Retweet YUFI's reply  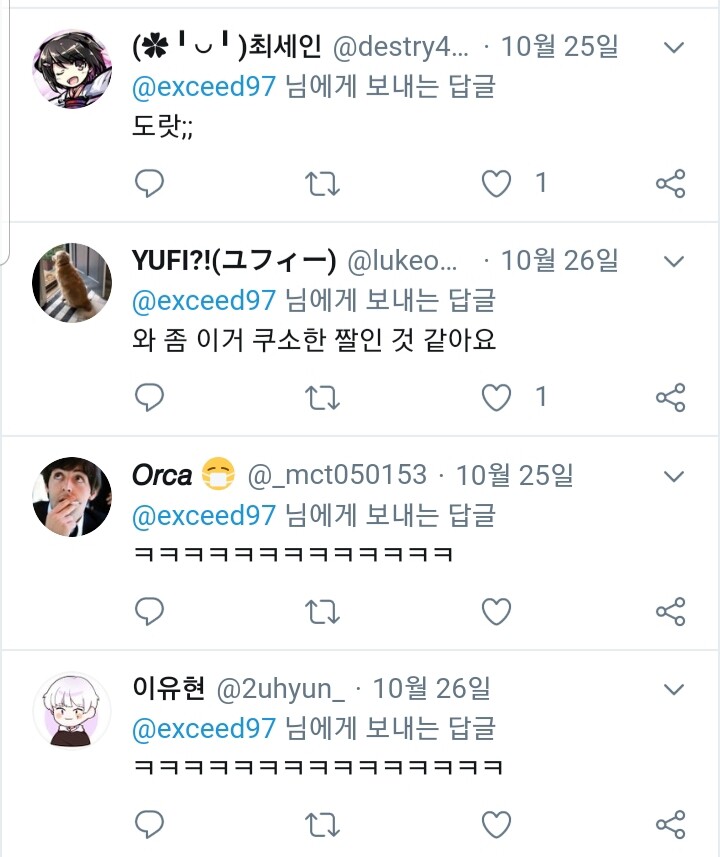tap(322, 397)
